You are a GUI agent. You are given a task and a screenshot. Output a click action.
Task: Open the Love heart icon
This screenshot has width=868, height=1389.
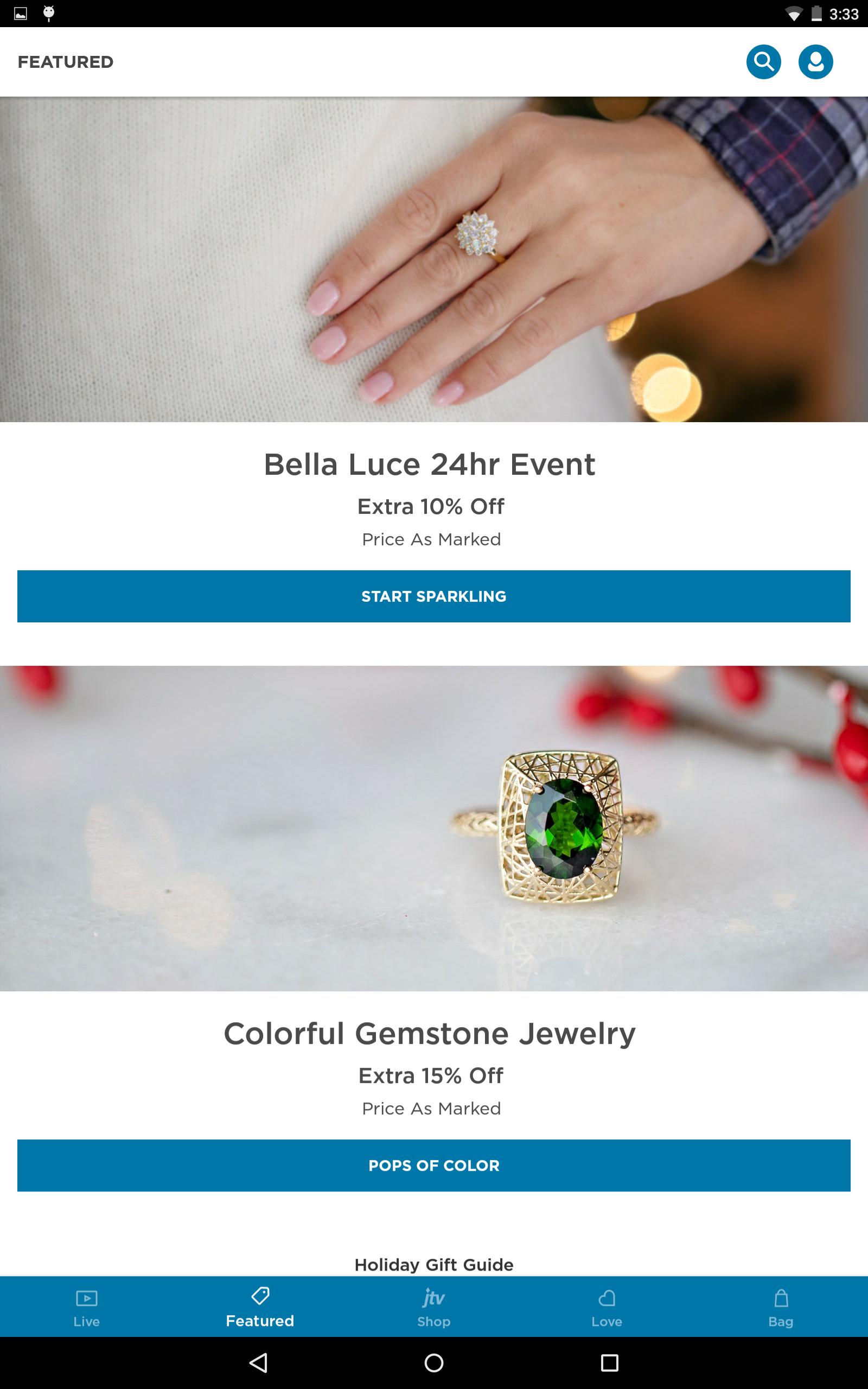pyautogui.click(x=607, y=1298)
